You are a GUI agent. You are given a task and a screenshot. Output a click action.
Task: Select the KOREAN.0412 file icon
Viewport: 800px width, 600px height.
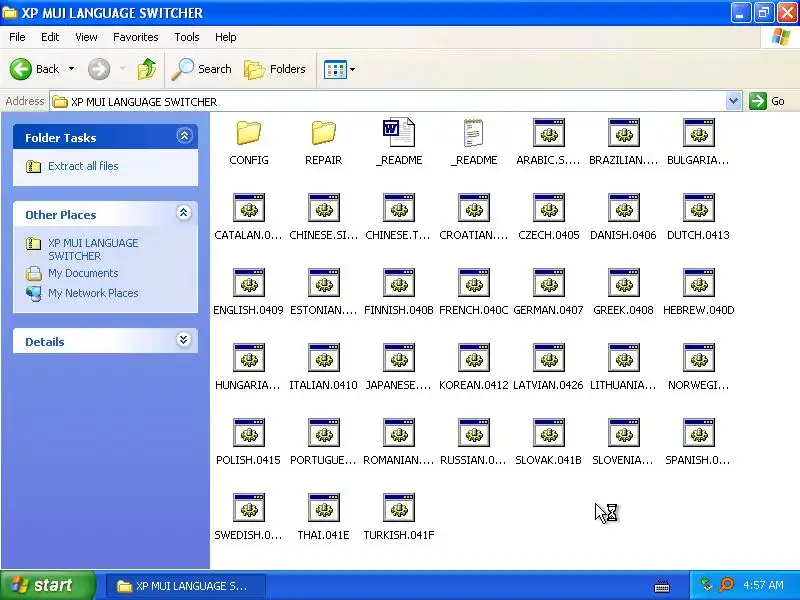pyautogui.click(x=473, y=358)
